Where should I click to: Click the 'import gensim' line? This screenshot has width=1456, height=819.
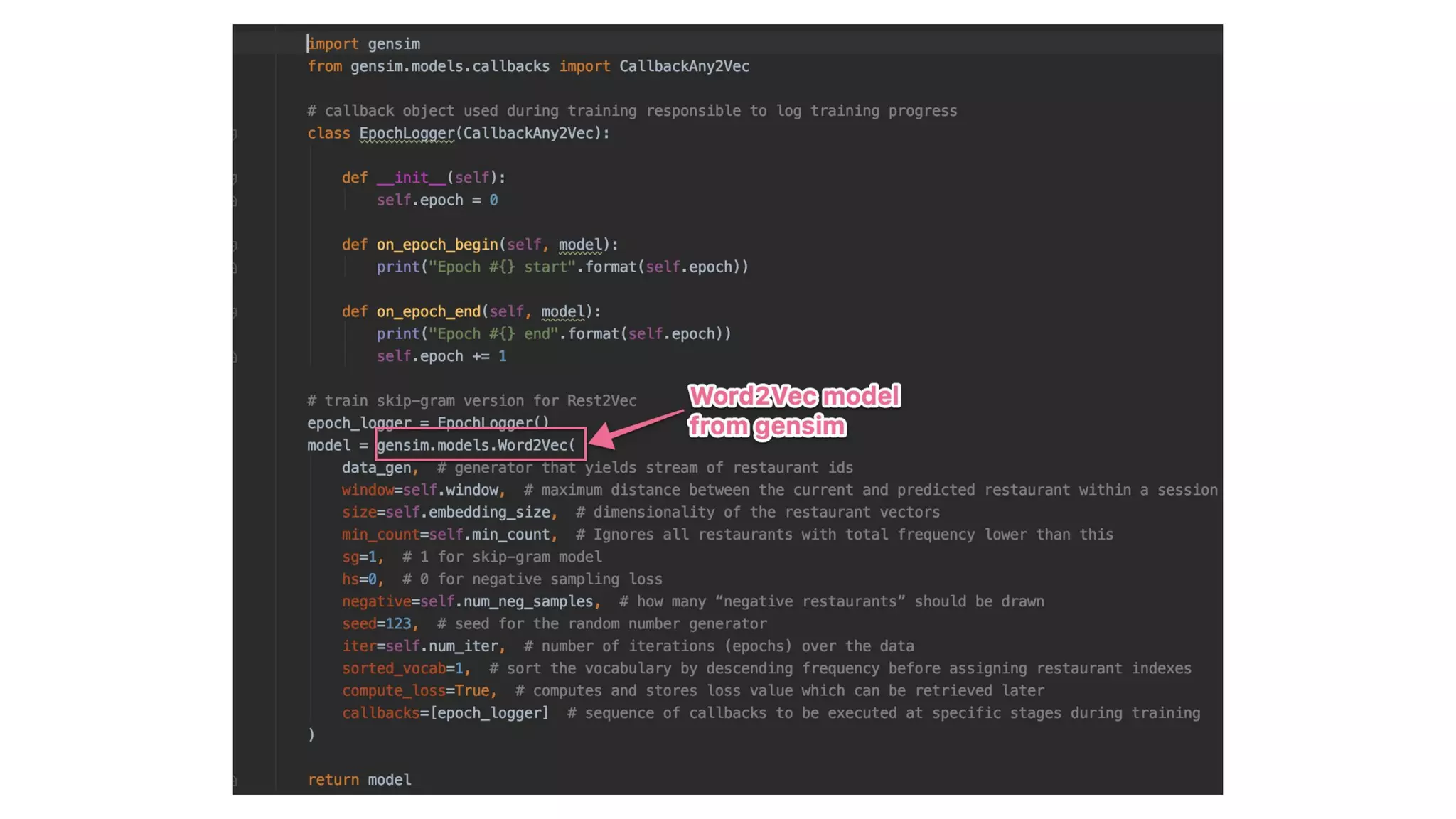point(363,44)
